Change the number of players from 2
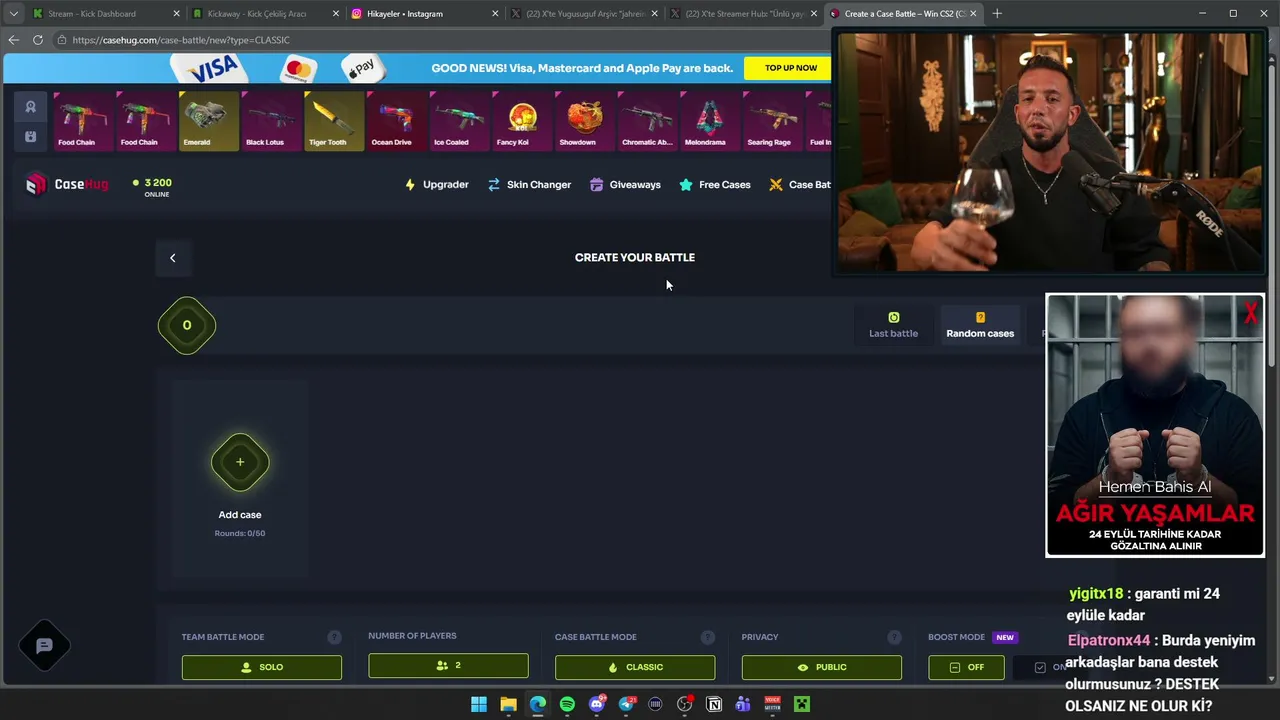Screen dimensions: 1280x720 [448, 666]
